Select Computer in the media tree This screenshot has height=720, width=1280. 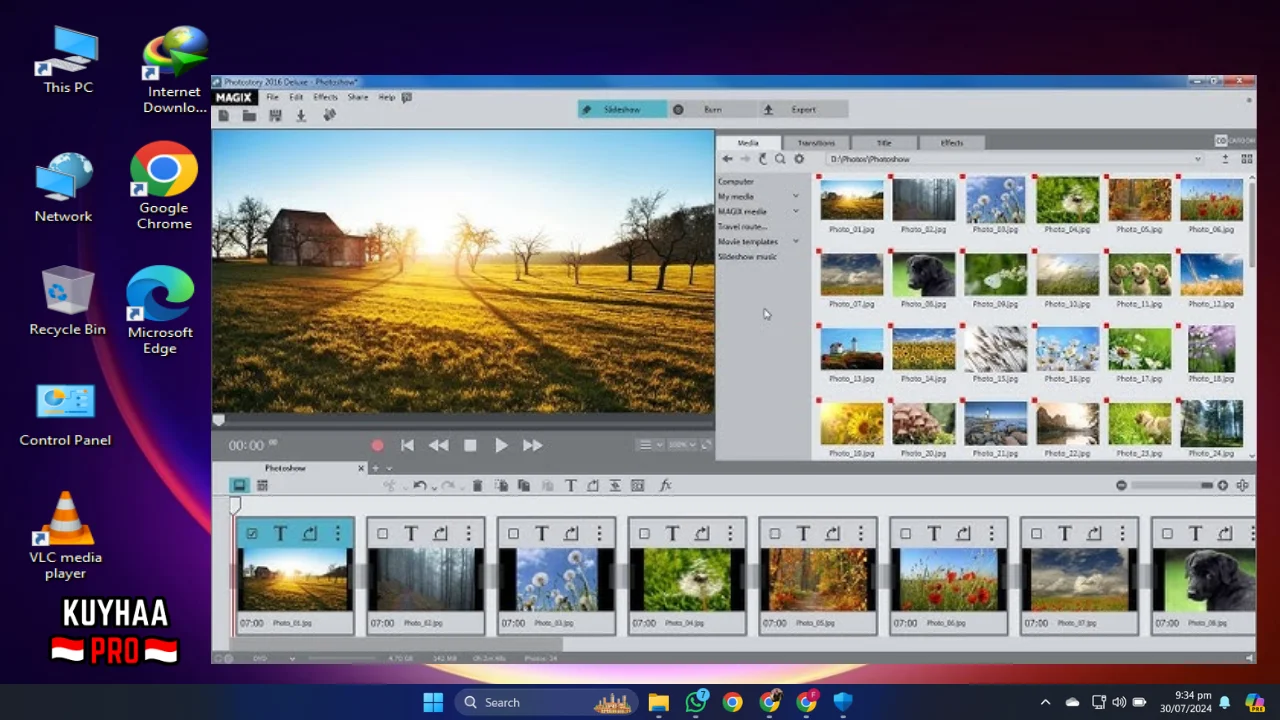click(x=736, y=181)
